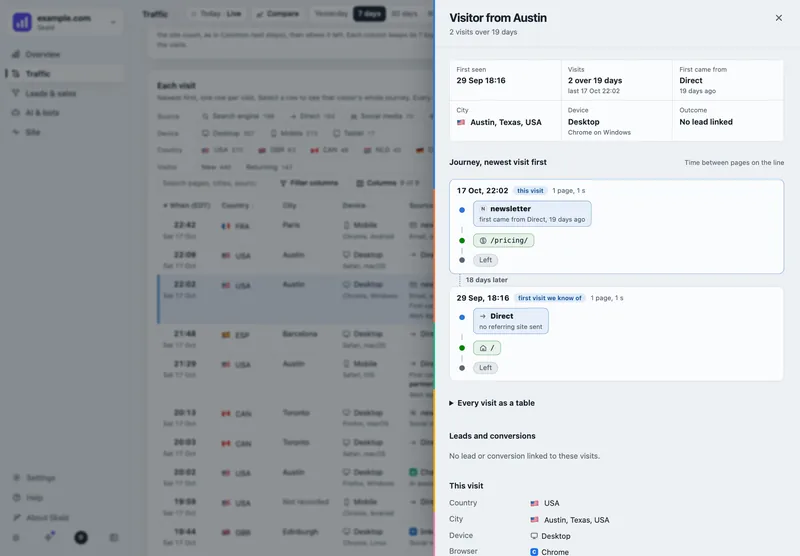This screenshot has width=800, height=556.
Task: Toggle the Tablet device filter chip
Action: (354, 133)
